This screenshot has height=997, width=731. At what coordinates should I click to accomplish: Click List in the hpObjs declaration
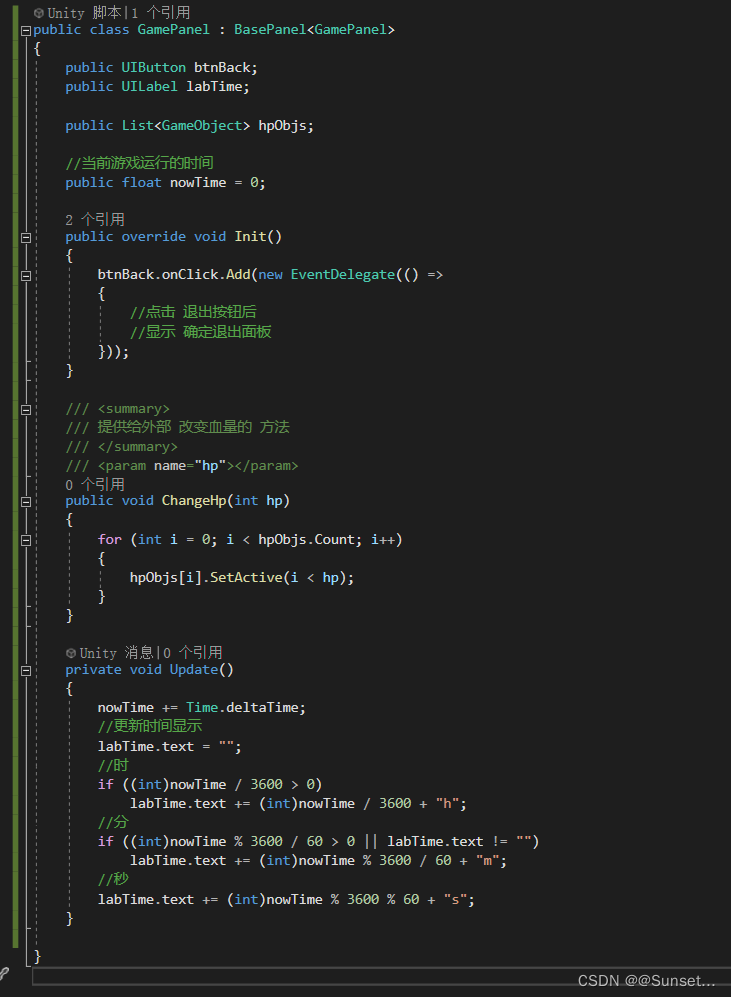point(137,126)
